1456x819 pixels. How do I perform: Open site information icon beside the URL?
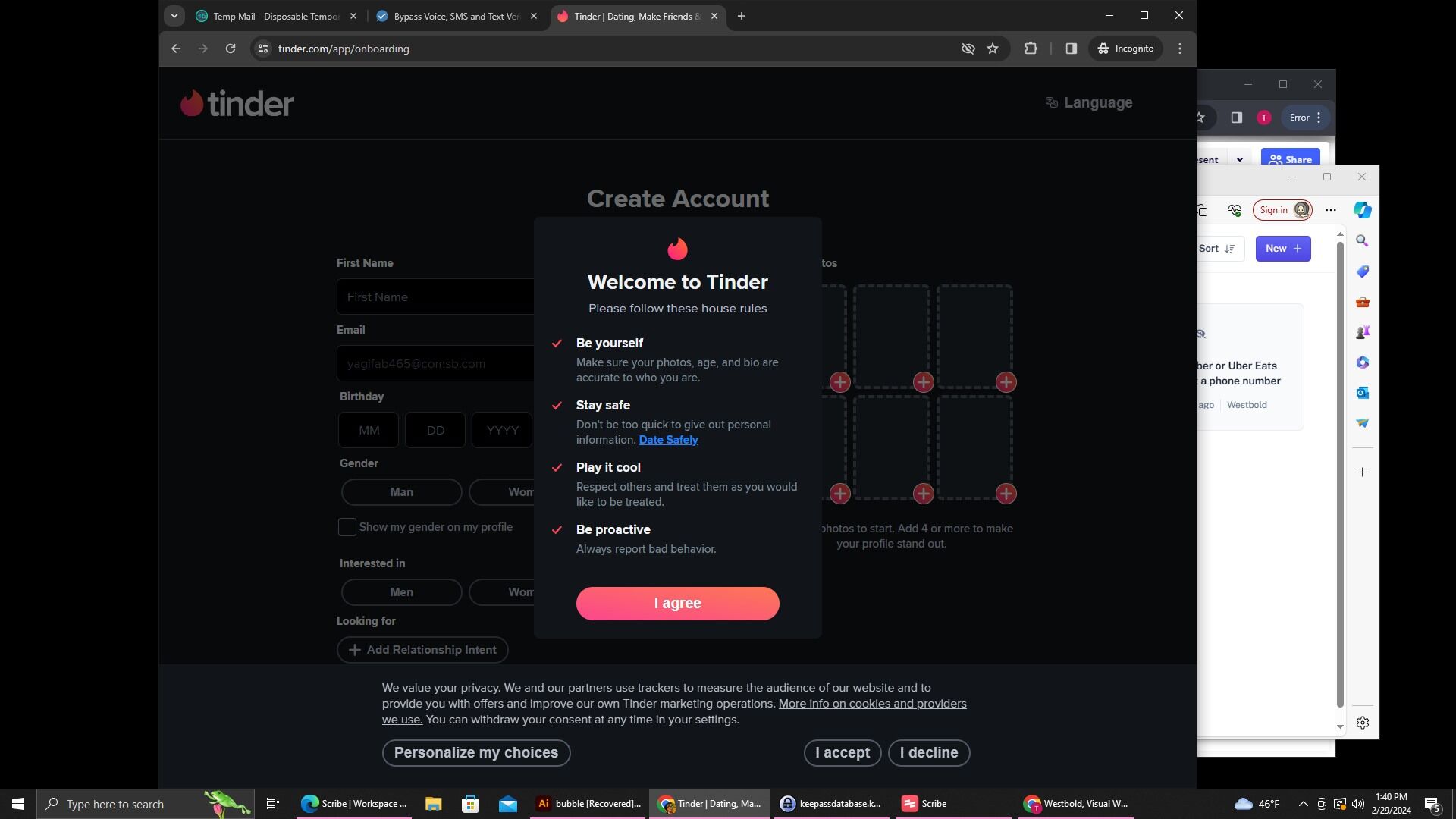tap(262, 49)
